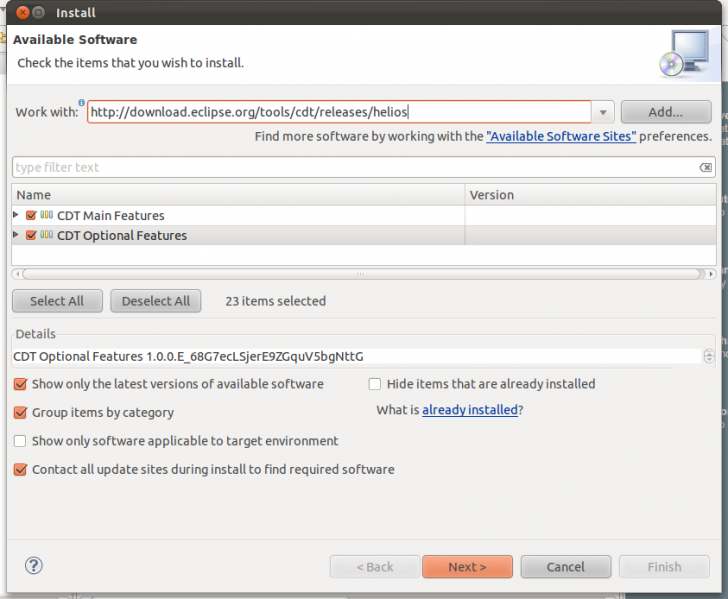Enable Show only software applicable to target environment
Viewport: 728px width, 599px height.
point(21,441)
